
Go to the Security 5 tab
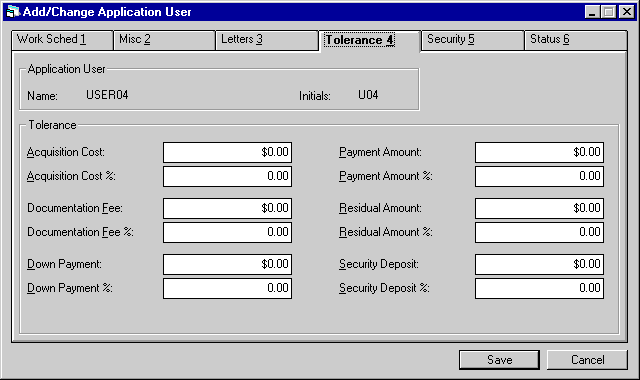[473, 40]
